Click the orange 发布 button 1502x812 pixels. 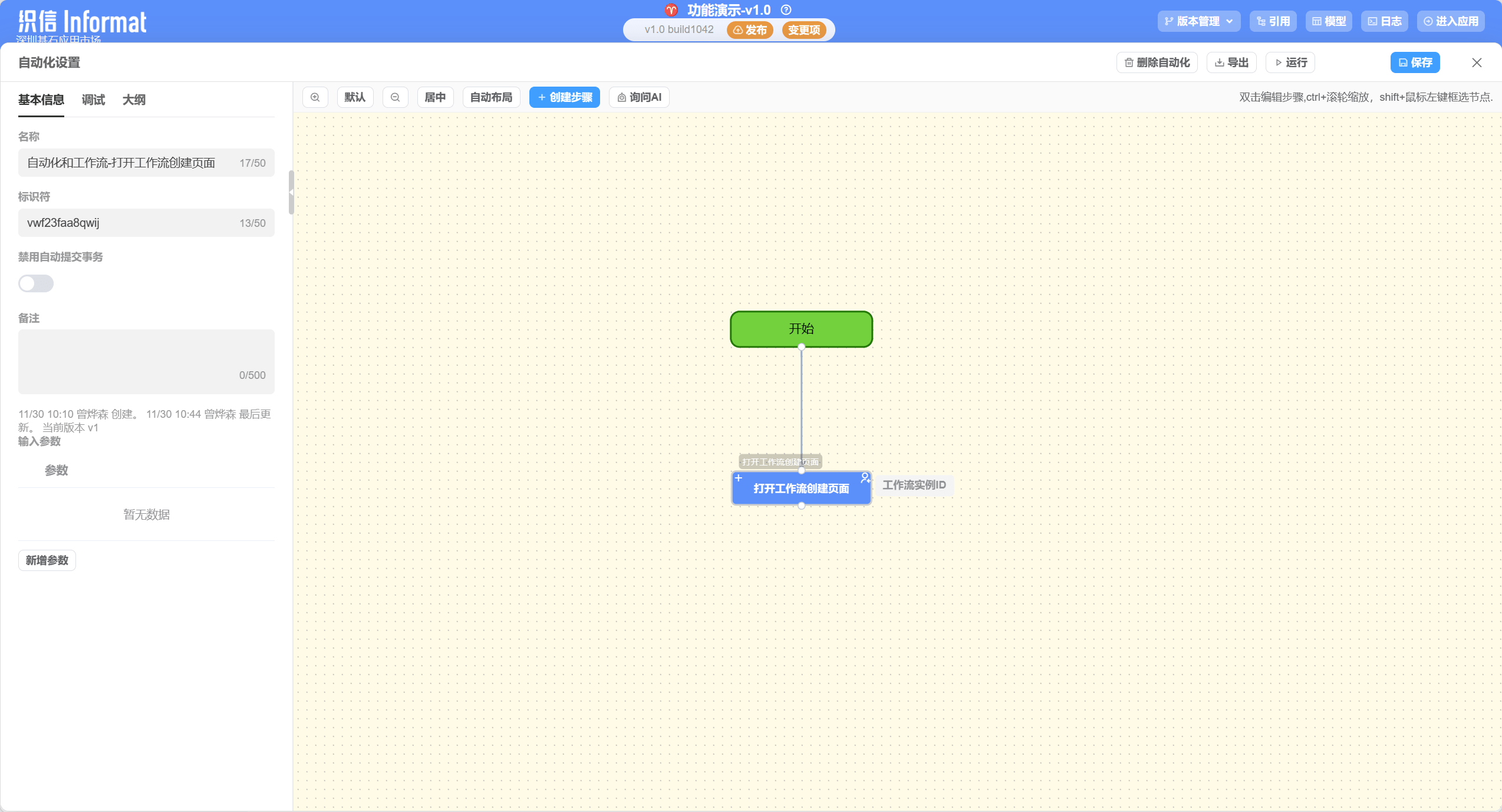click(x=750, y=29)
